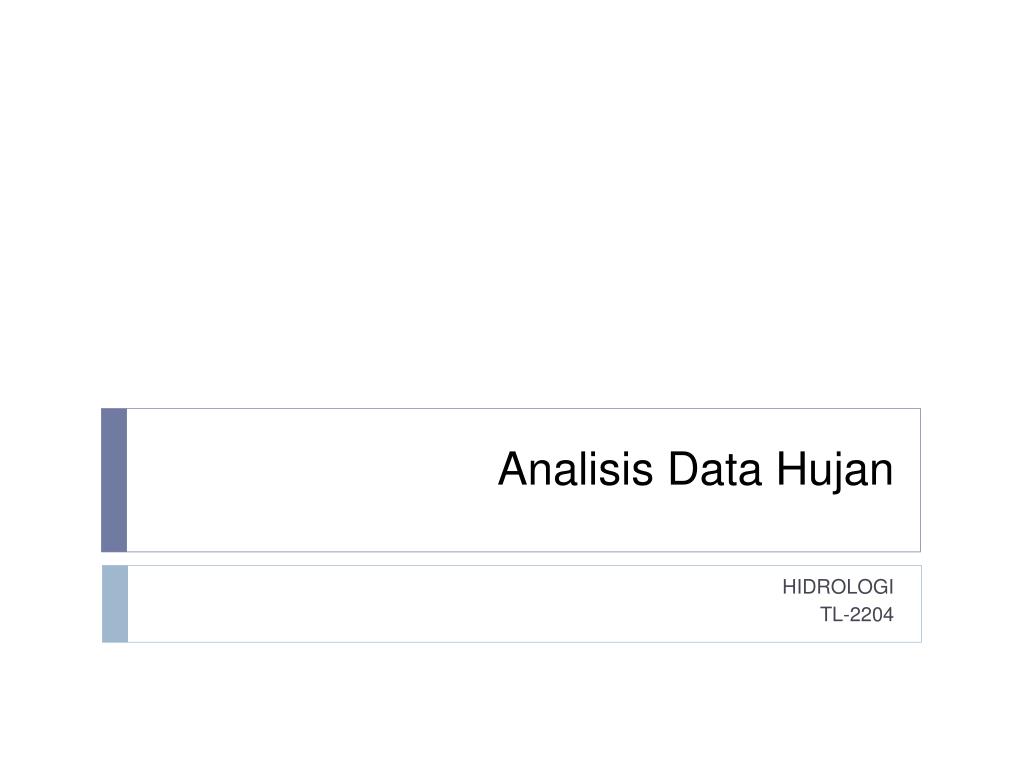
Task: Click the title text Analisis Data Hujan
Action: [x=696, y=470]
